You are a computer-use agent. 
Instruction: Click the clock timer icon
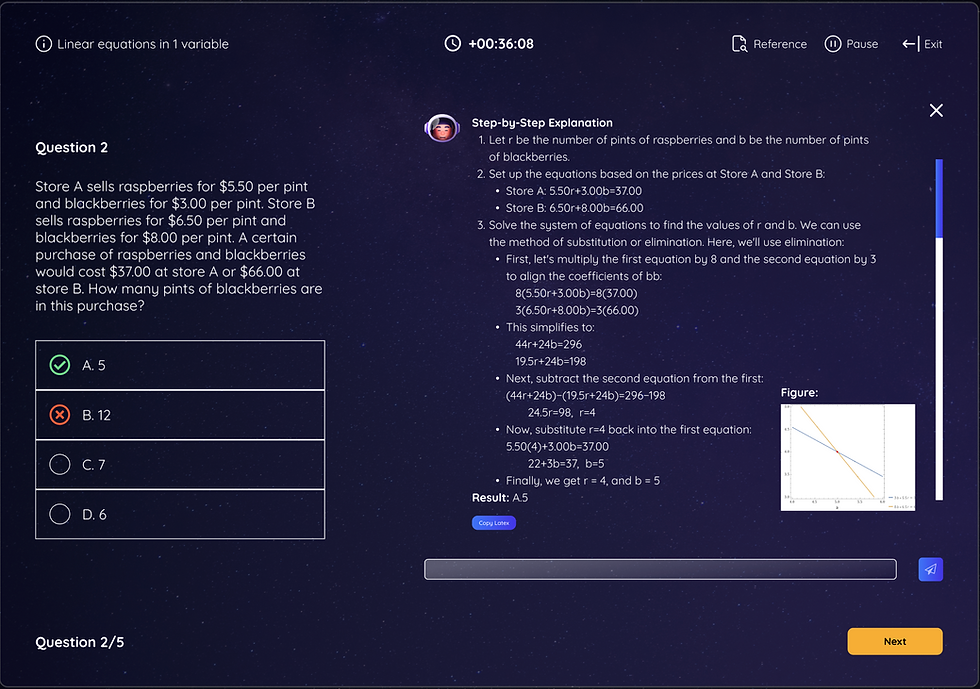tap(452, 43)
